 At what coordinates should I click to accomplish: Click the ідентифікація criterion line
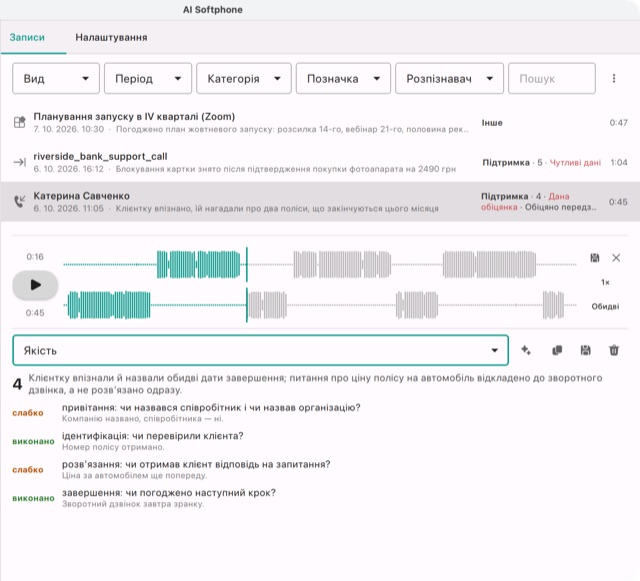click(x=153, y=436)
